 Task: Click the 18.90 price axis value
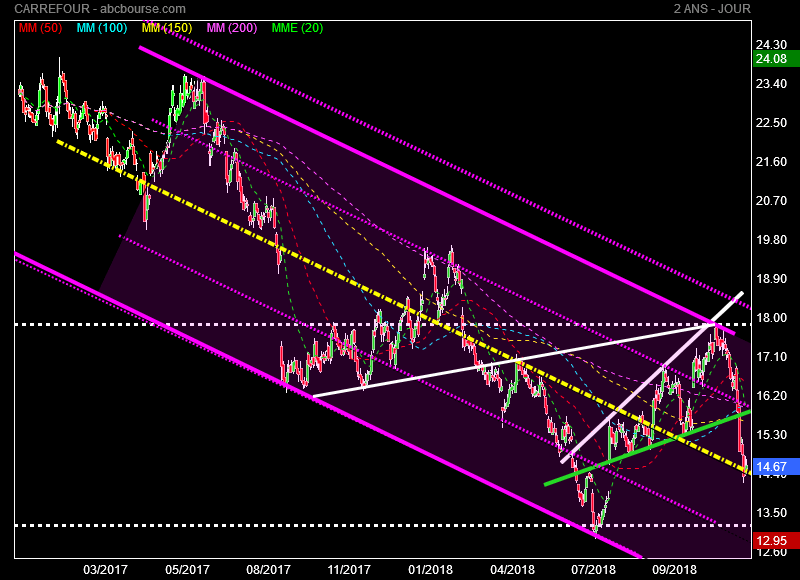click(x=771, y=279)
